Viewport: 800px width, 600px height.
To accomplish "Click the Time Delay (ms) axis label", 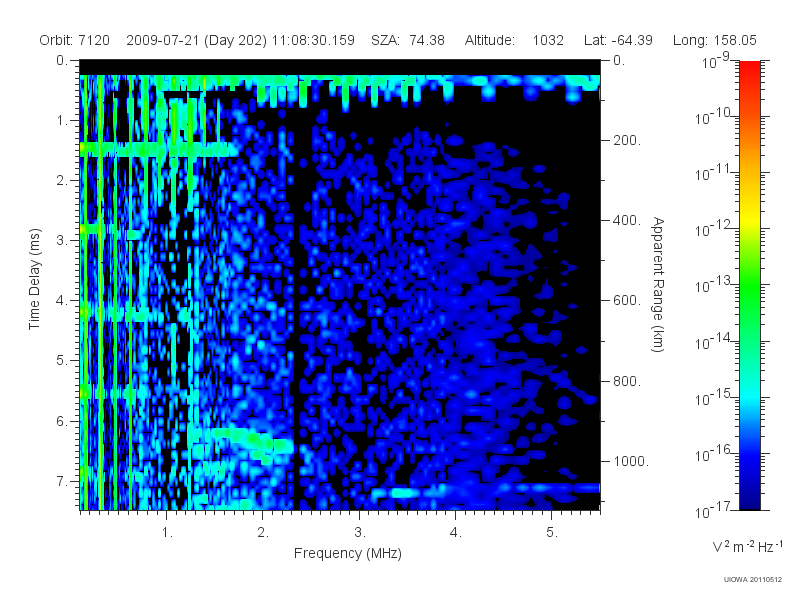I will tap(34, 279).
